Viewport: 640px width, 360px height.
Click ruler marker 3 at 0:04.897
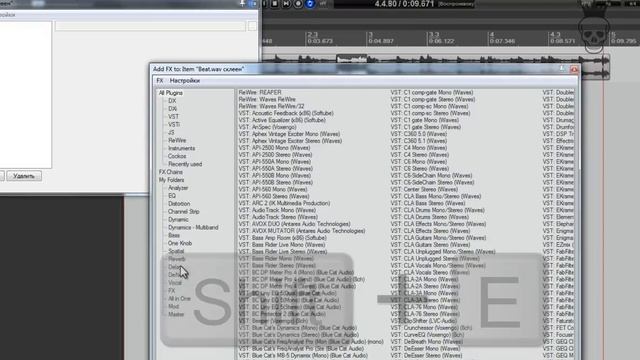381,38
